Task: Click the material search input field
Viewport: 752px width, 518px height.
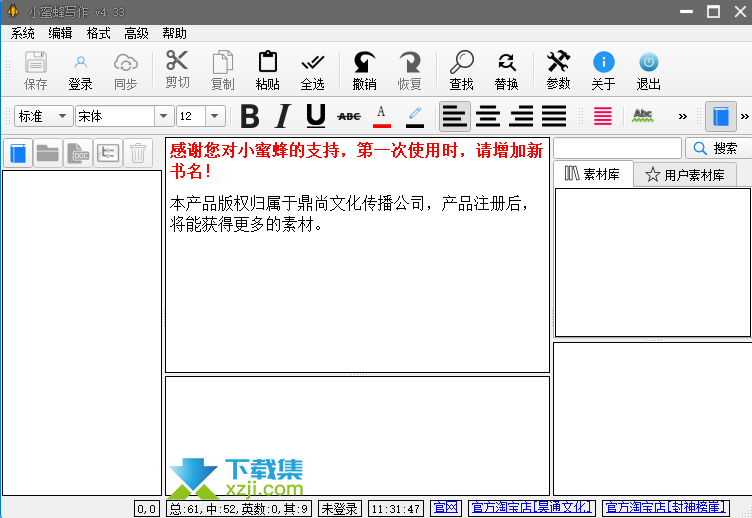Action: coord(617,148)
